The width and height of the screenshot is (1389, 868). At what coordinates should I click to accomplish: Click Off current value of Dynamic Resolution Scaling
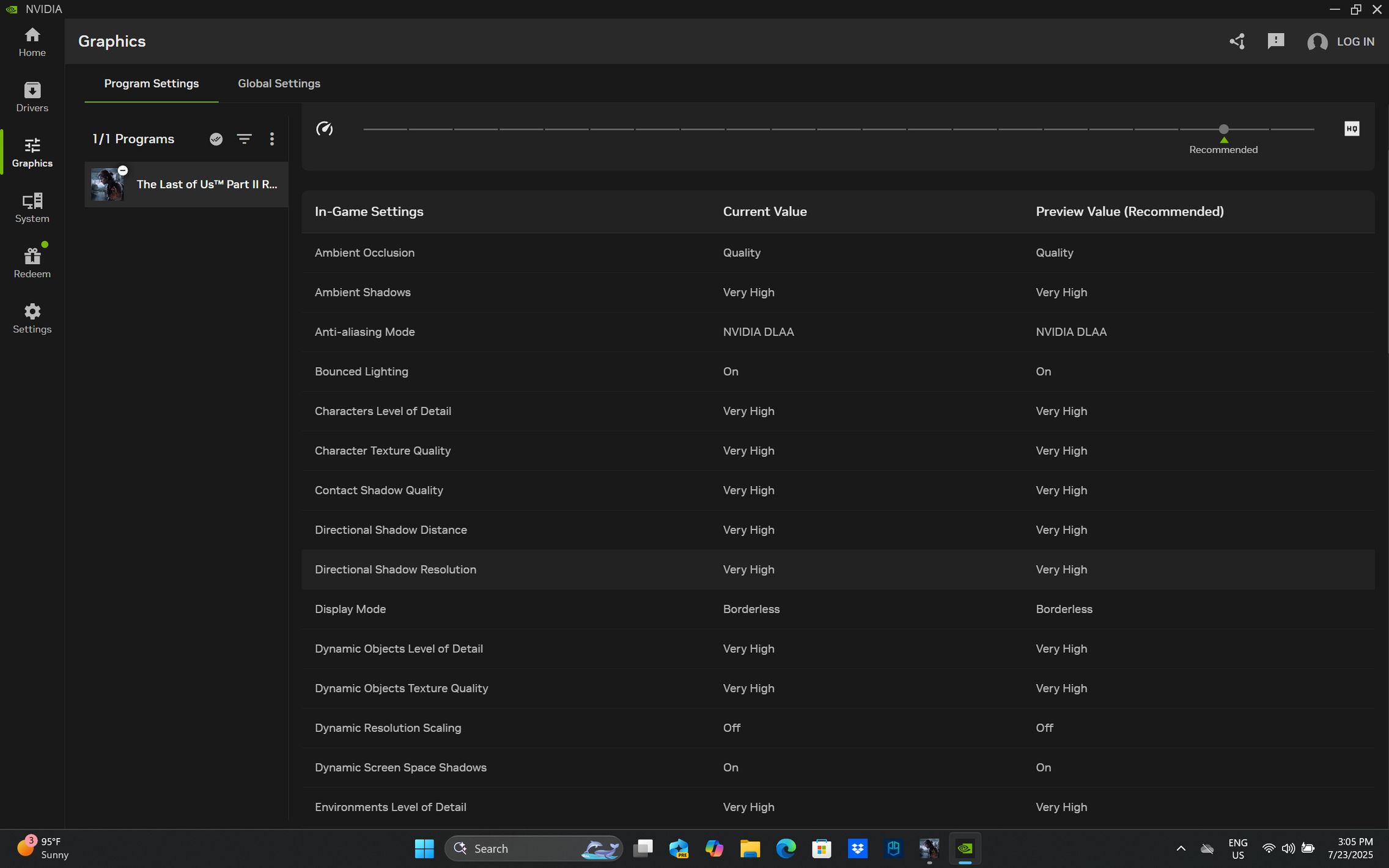pos(731,728)
